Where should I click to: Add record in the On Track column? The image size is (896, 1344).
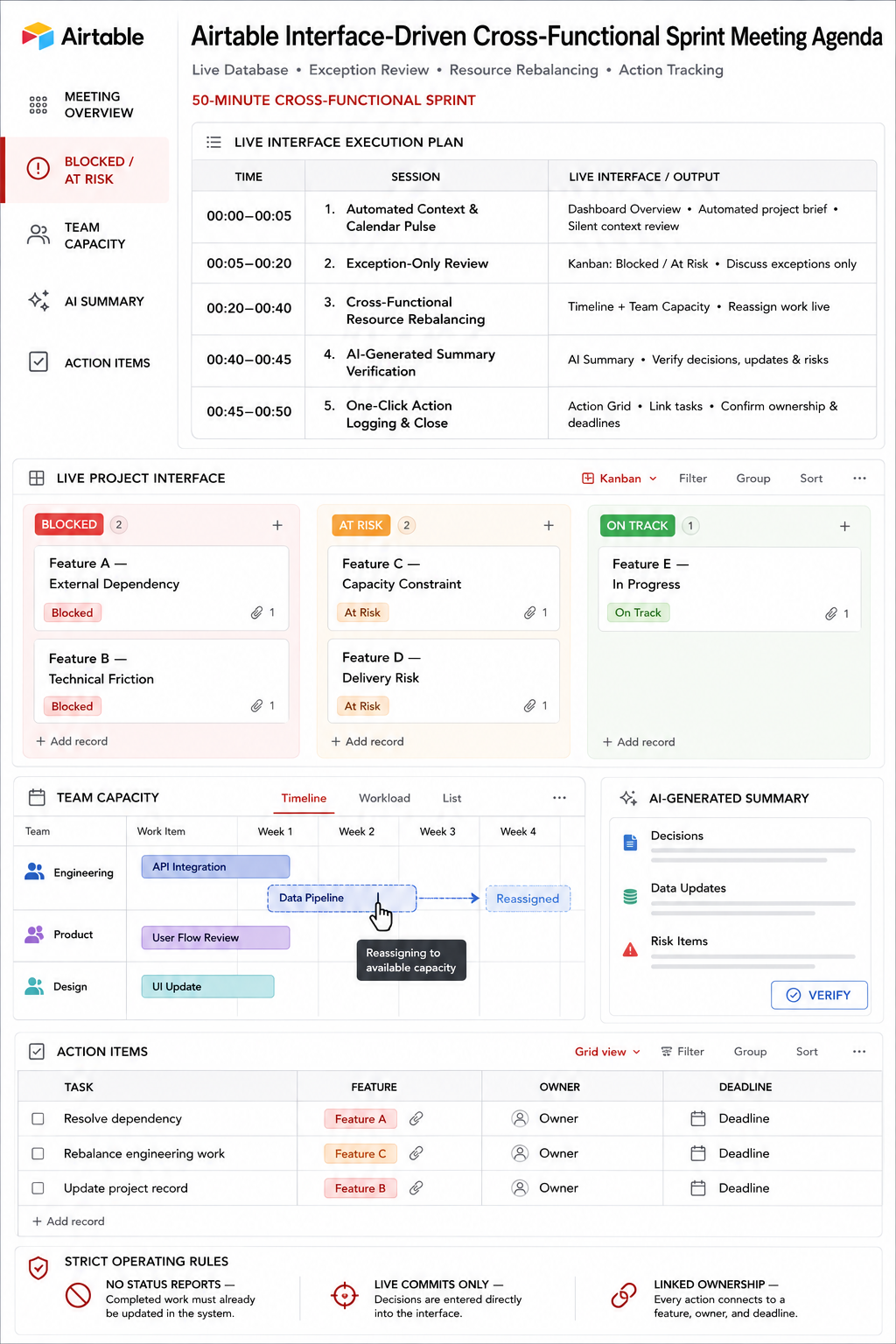(639, 742)
